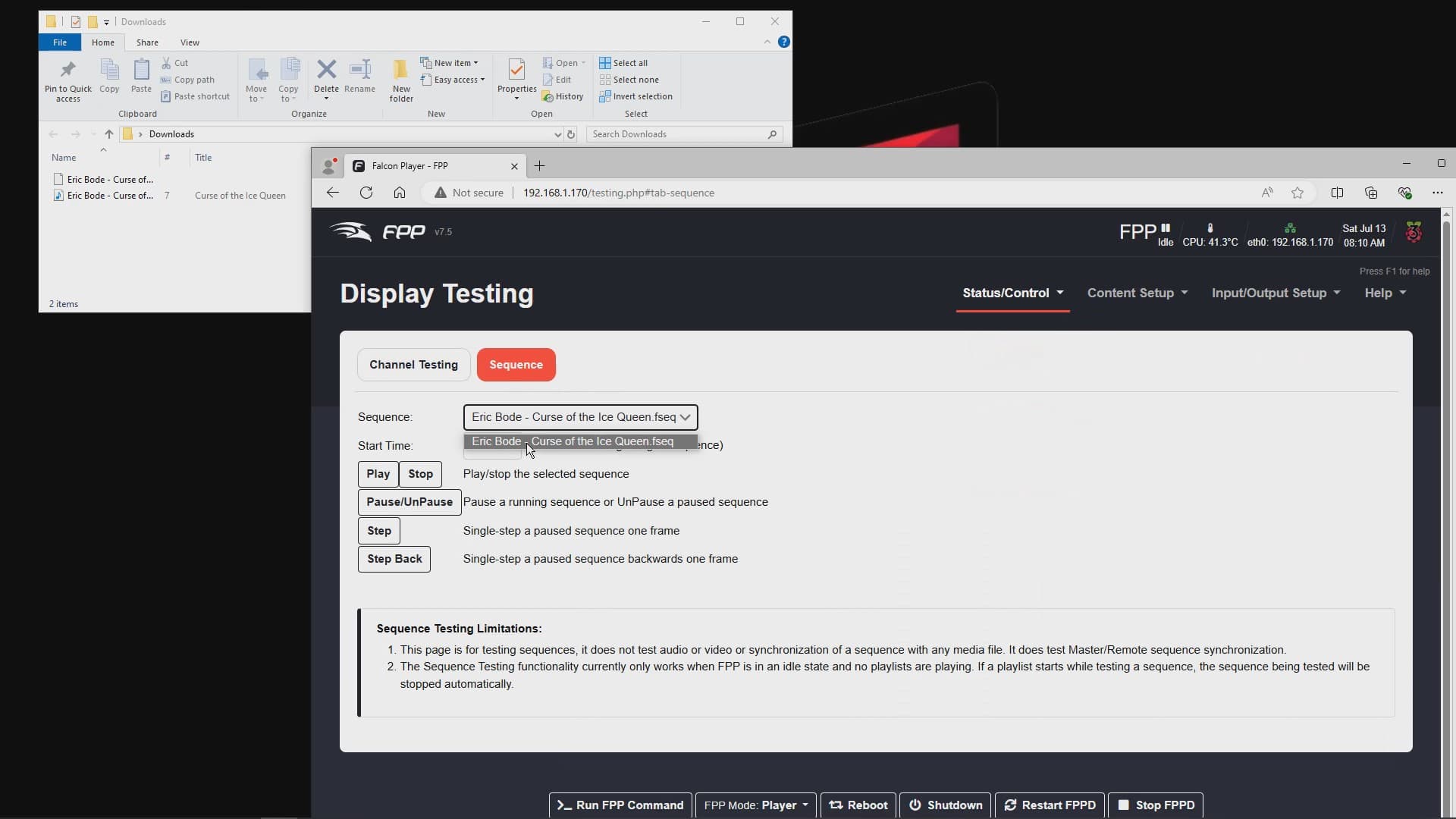1456x819 pixels.
Task: Click Invert selection in Explorer ribbon
Action: pyautogui.click(x=635, y=96)
